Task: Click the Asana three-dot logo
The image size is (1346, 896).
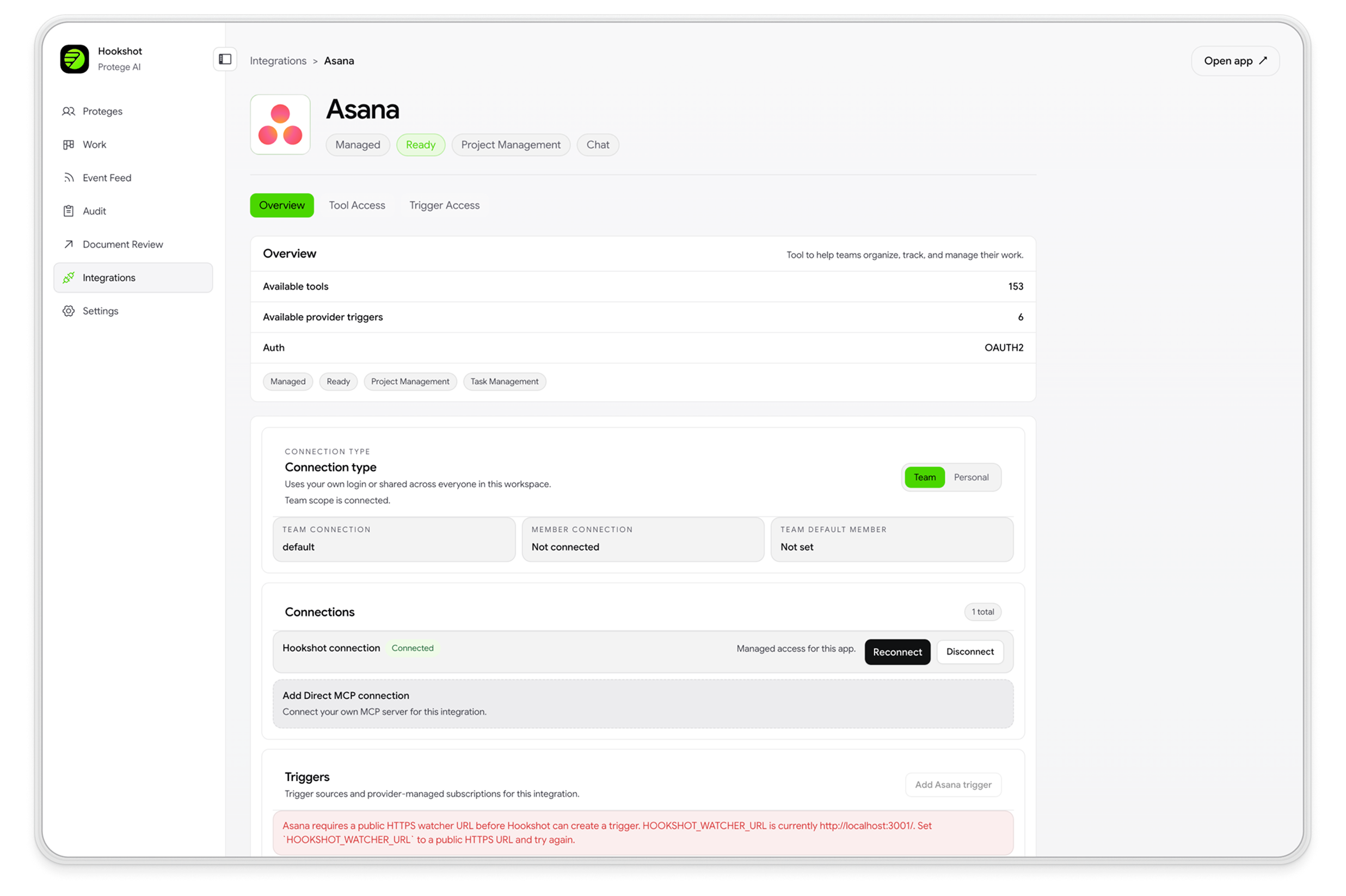Action: (280, 125)
